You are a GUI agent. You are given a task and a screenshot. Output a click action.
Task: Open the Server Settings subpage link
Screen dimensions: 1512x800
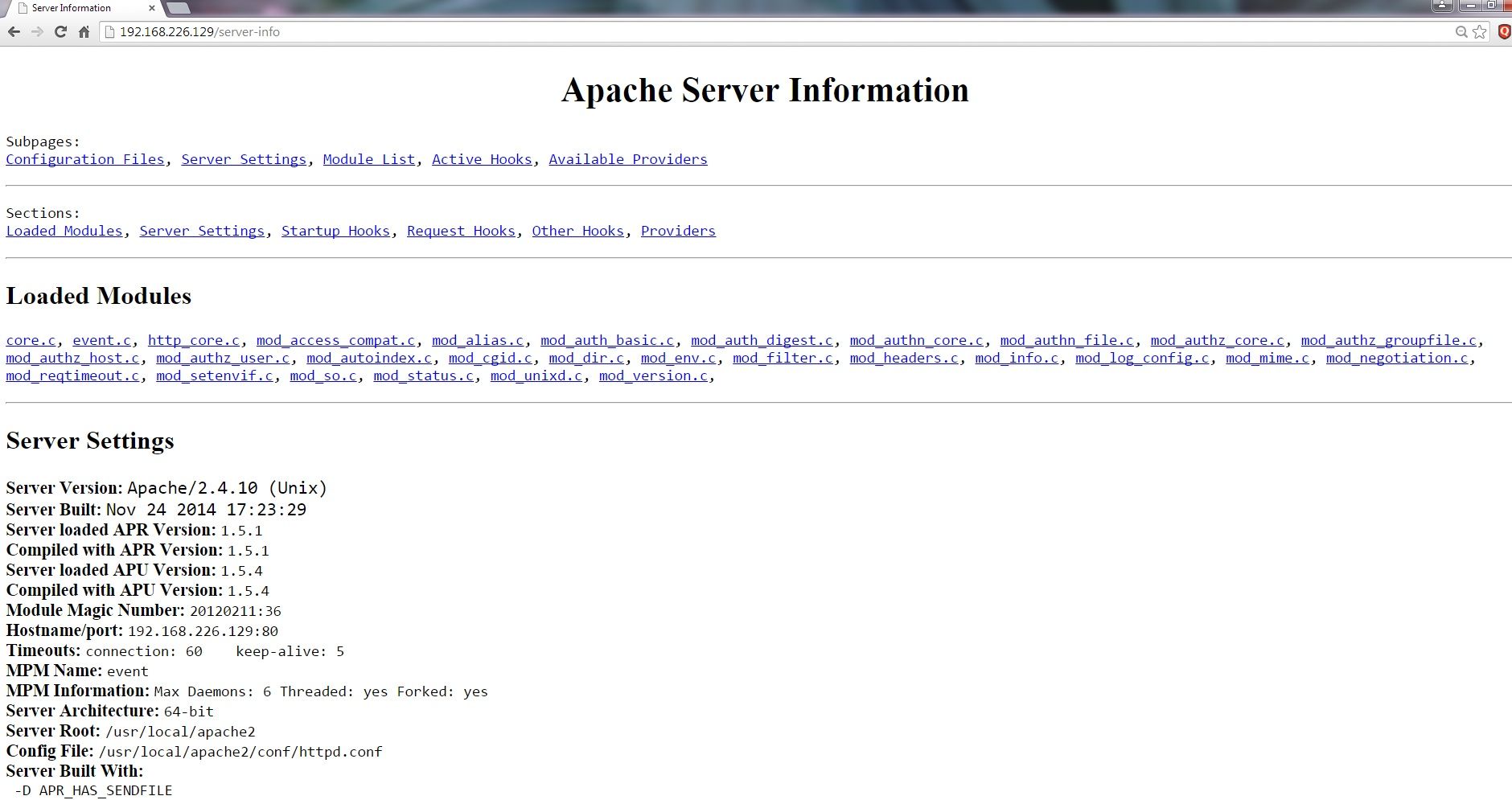tap(244, 159)
